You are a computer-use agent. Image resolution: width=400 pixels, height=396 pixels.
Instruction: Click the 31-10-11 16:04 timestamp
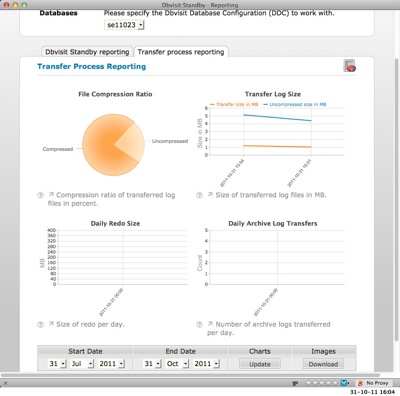click(373, 392)
